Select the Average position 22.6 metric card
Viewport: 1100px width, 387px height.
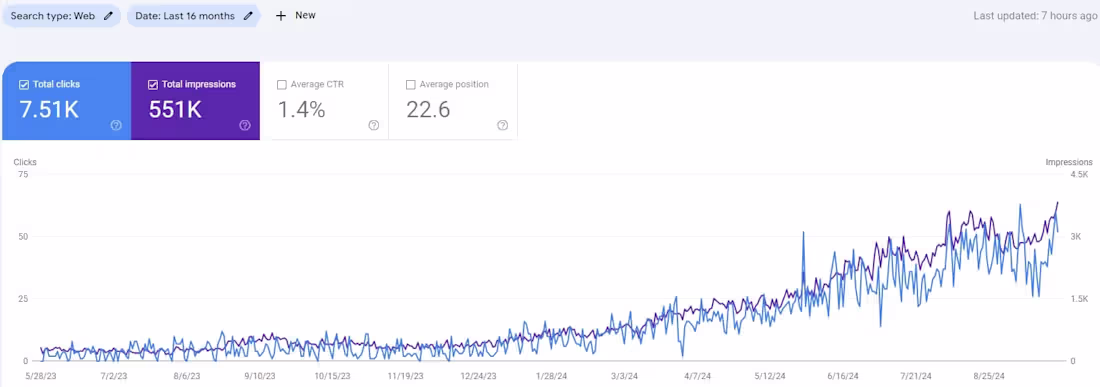click(x=453, y=101)
